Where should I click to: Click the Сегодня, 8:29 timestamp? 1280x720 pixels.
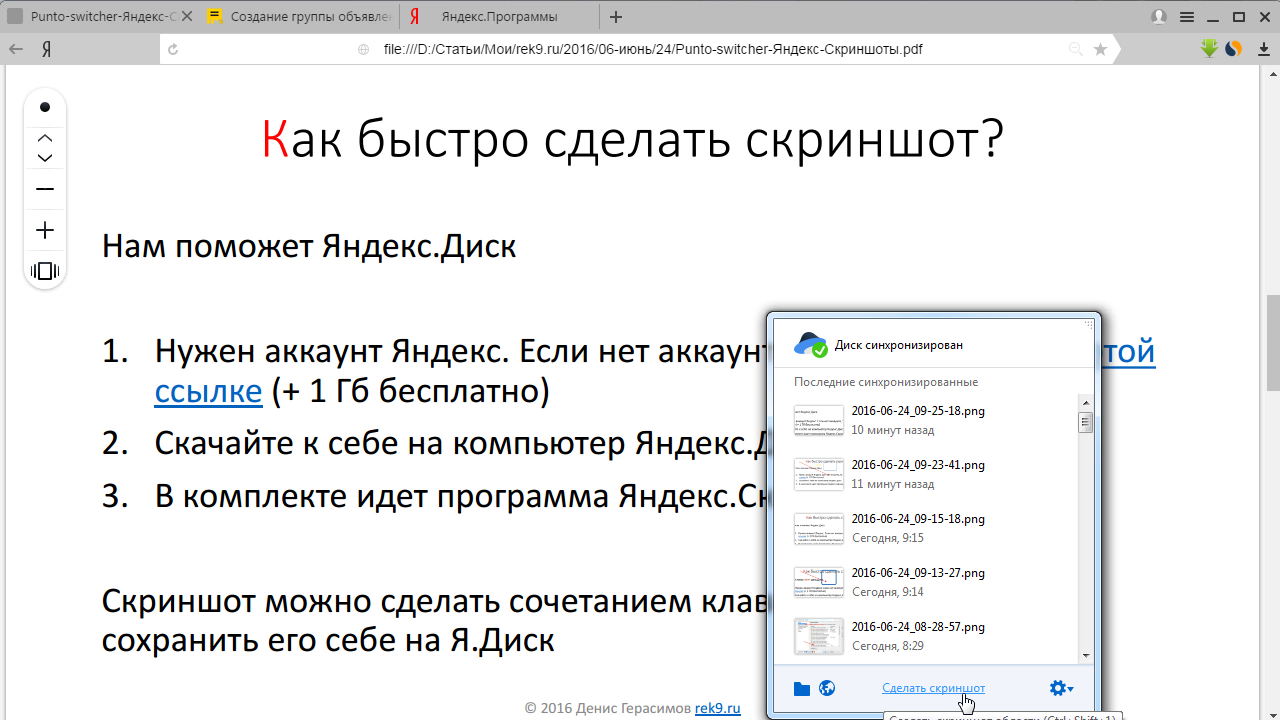(x=887, y=646)
